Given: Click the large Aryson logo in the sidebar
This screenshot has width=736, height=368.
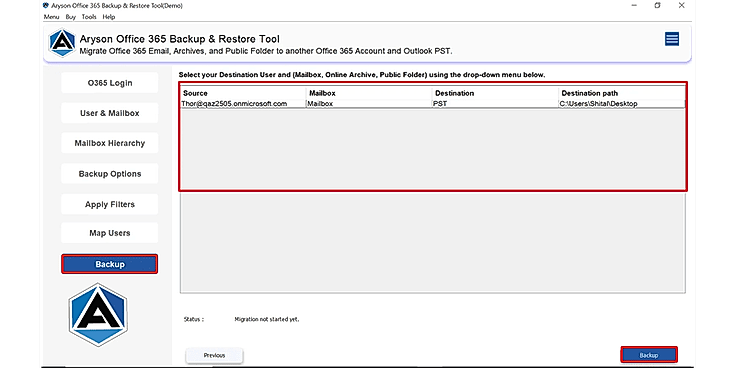Looking at the screenshot, I should [x=98, y=314].
